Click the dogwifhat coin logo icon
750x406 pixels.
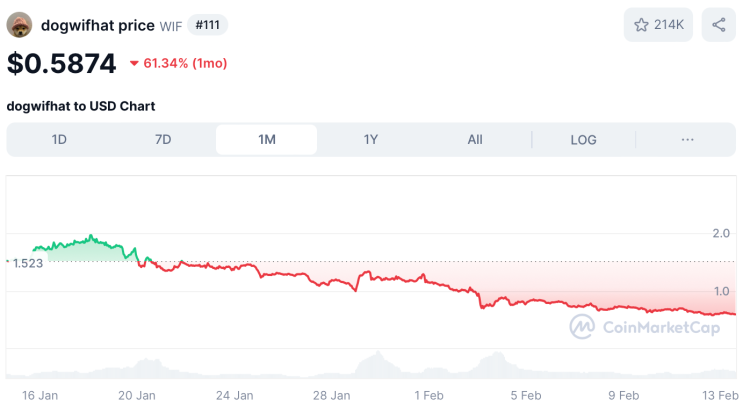[x=19, y=25]
